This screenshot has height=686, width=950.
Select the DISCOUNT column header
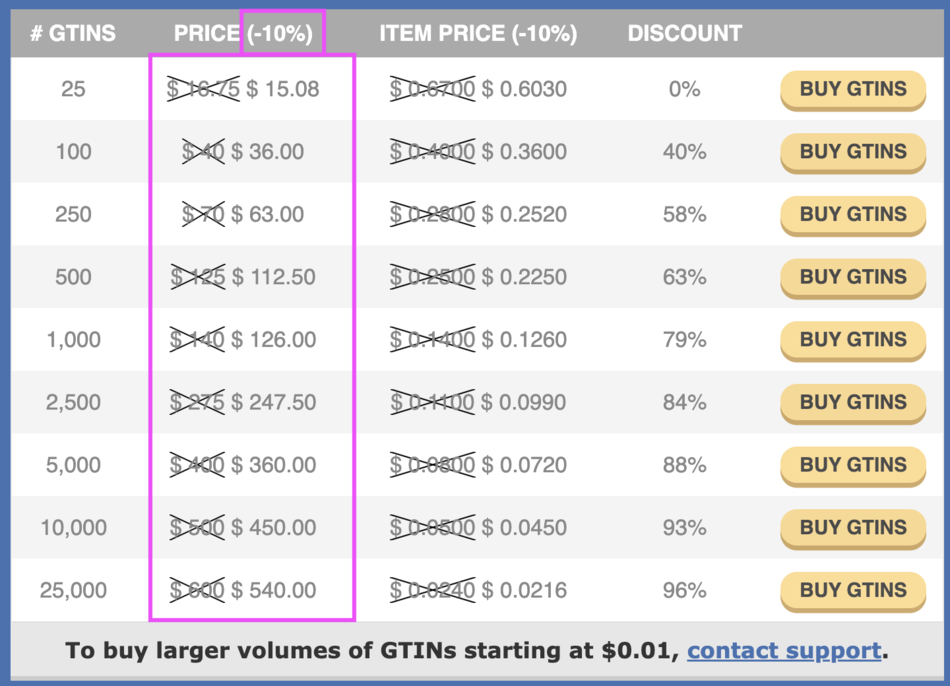tap(684, 33)
